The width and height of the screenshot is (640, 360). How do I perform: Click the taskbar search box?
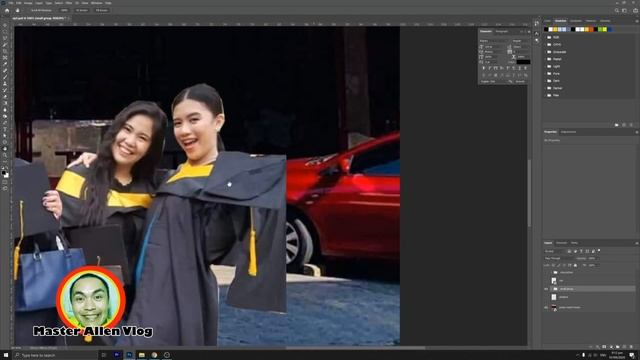pos(55,356)
